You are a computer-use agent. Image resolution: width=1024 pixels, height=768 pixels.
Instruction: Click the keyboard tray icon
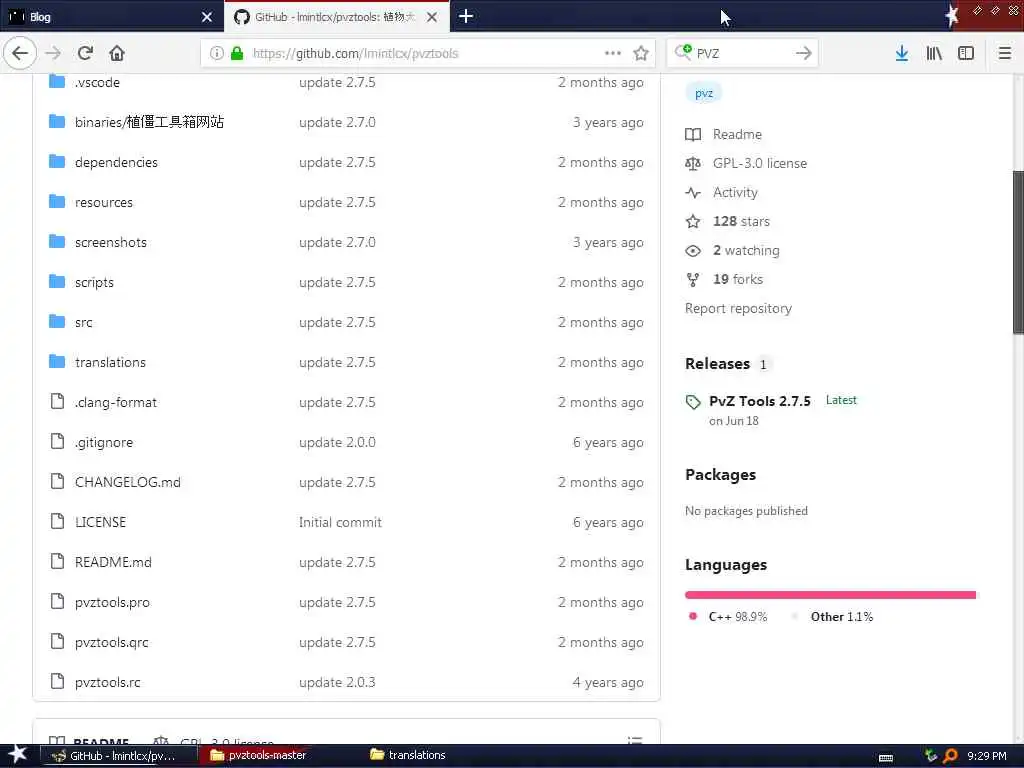(886, 757)
